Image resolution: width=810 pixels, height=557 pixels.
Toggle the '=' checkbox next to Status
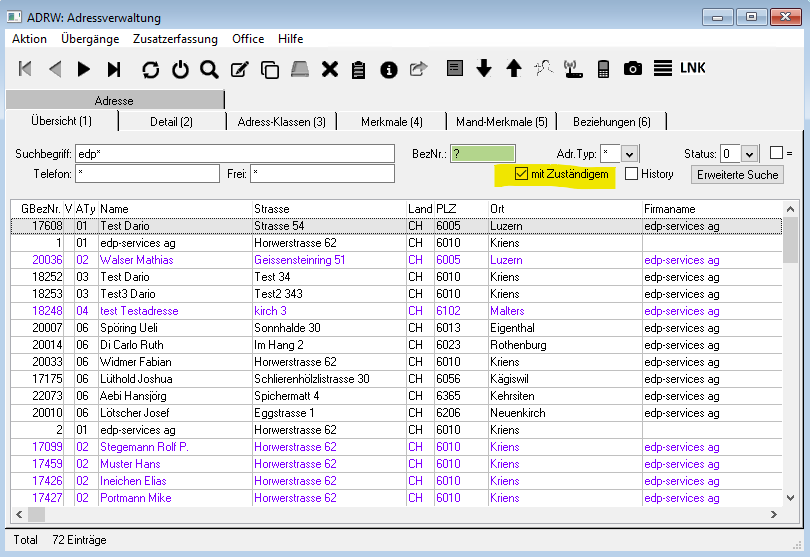coord(776,153)
